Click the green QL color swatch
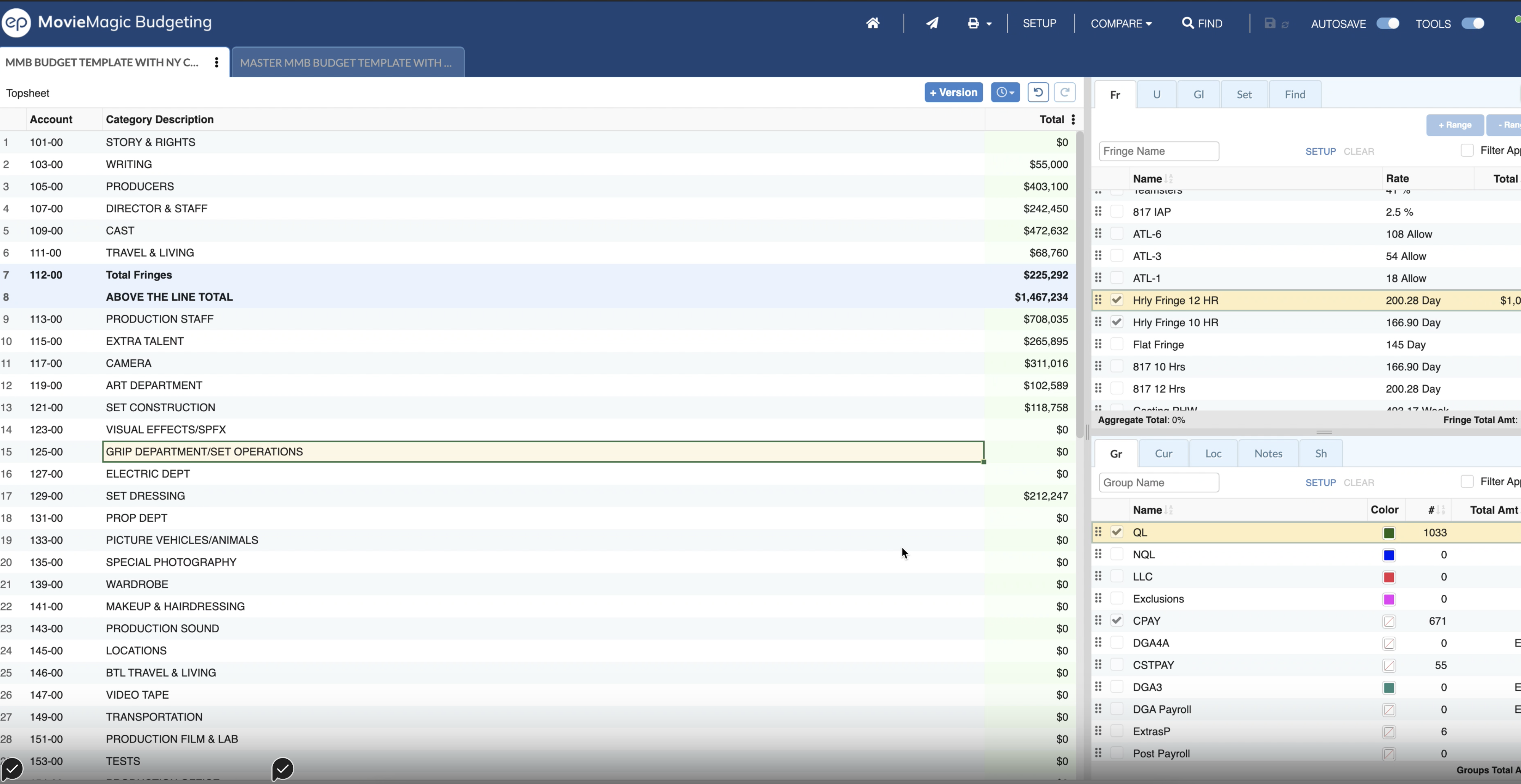Viewport: 1521px width, 784px height. pyautogui.click(x=1389, y=533)
